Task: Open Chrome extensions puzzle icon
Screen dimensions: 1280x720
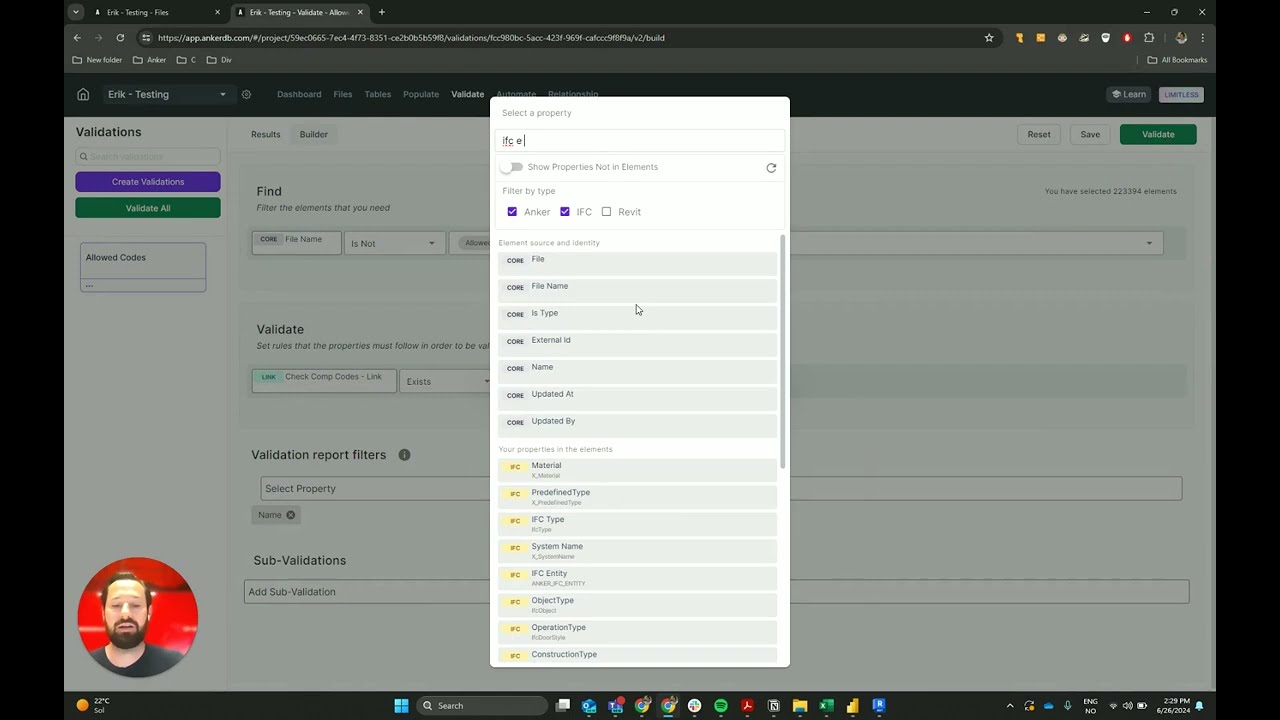Action: (1149, 38)
